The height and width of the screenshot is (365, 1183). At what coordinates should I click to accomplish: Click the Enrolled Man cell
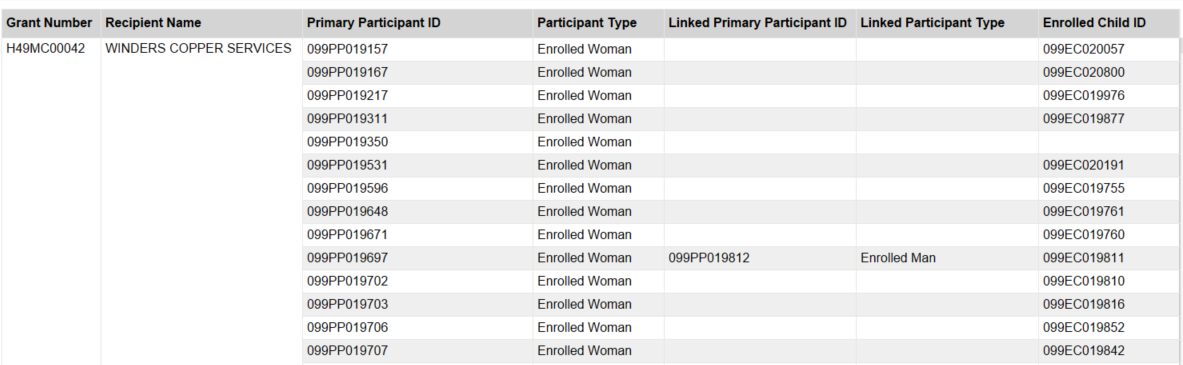(x=898, y=258)
